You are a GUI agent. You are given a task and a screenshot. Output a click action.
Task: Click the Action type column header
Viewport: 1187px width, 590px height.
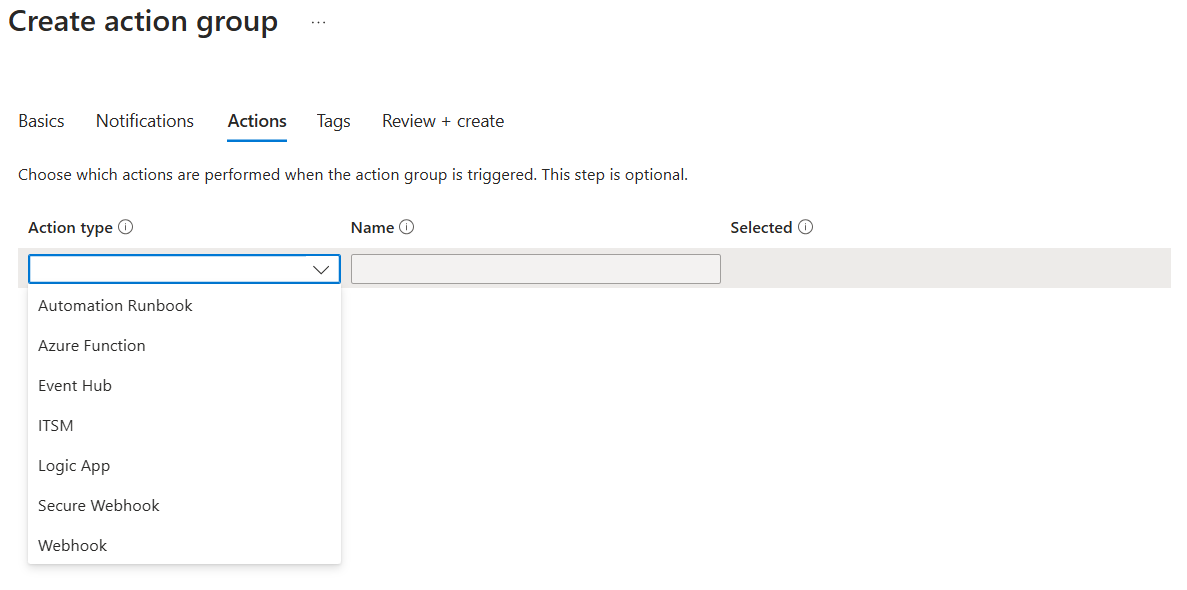point(70,227)
